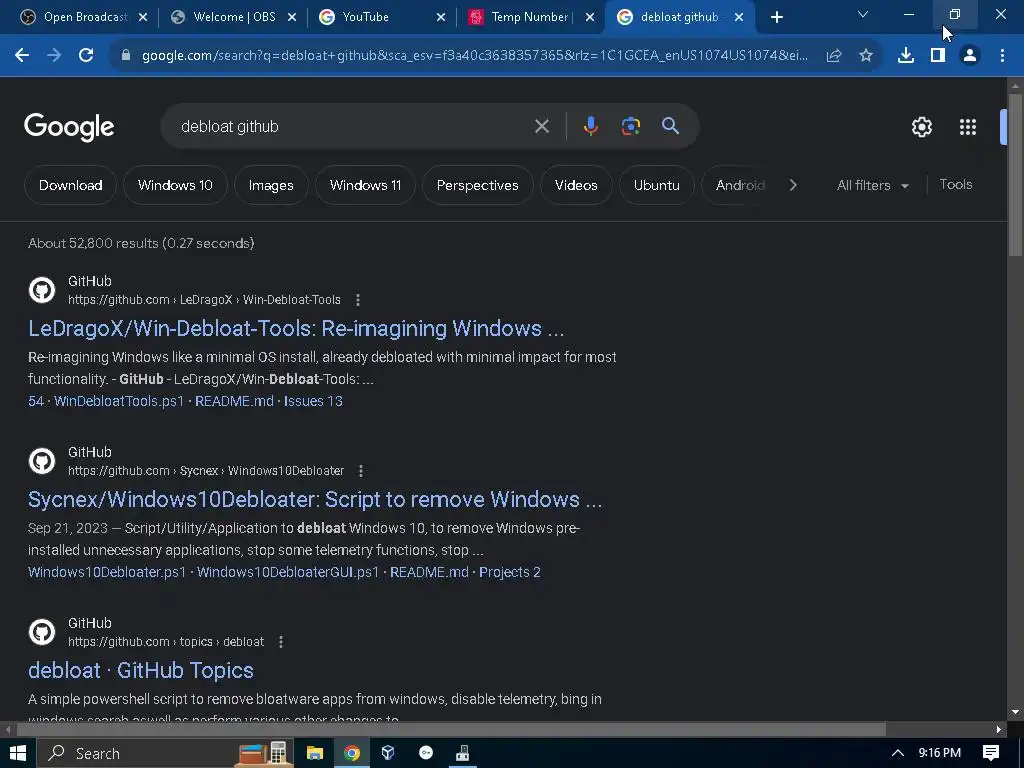The height and width of the screenshot is (768, 1024).
Task: Click the browser address bar URL
Action: tap(475, 56)
